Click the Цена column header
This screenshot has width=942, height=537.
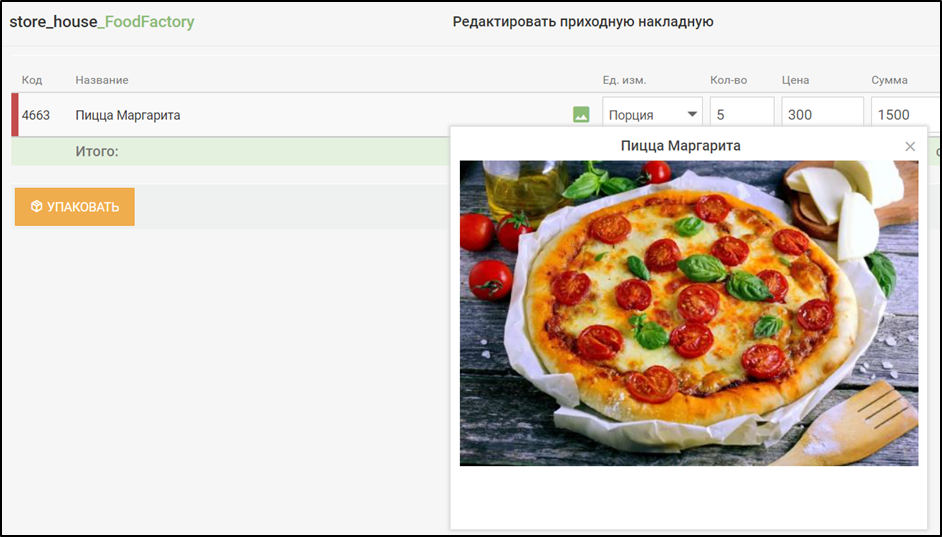[x=795, y=80]
